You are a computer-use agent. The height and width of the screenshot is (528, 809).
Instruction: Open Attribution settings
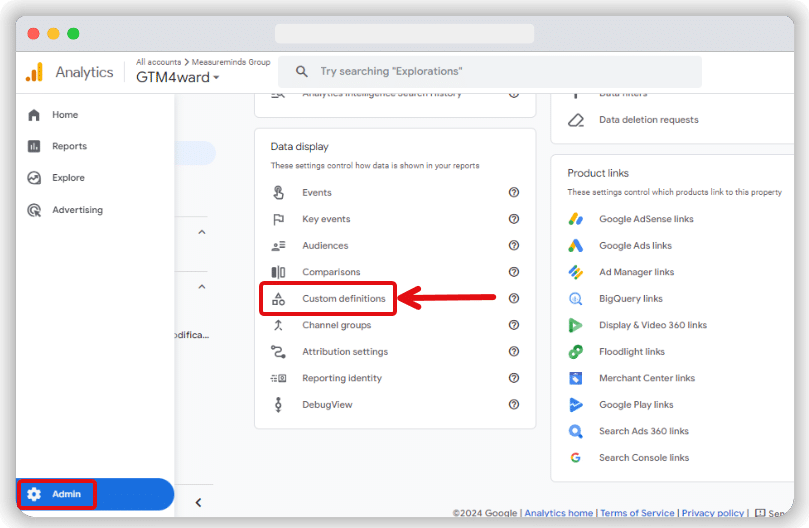[345, 351]
